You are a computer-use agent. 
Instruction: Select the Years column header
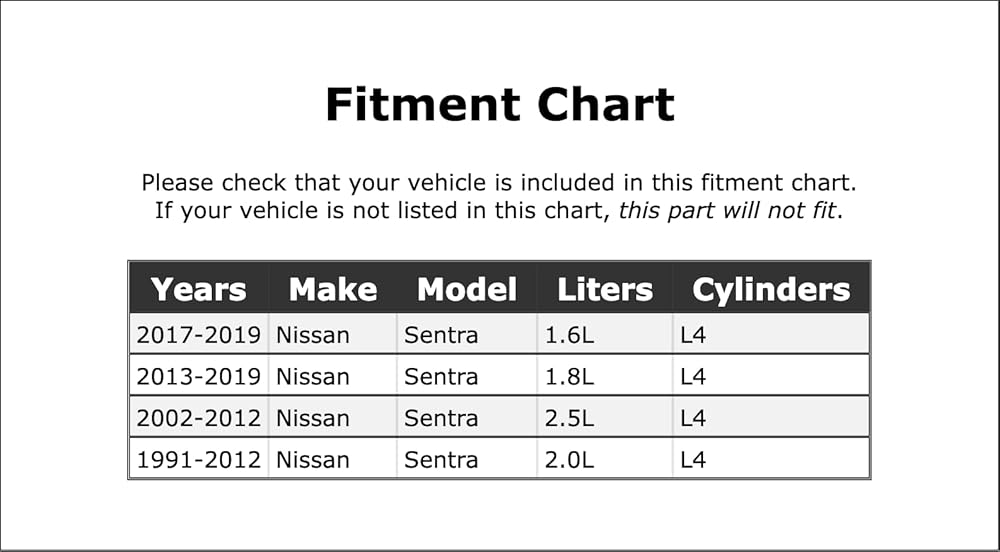(198, 289)
